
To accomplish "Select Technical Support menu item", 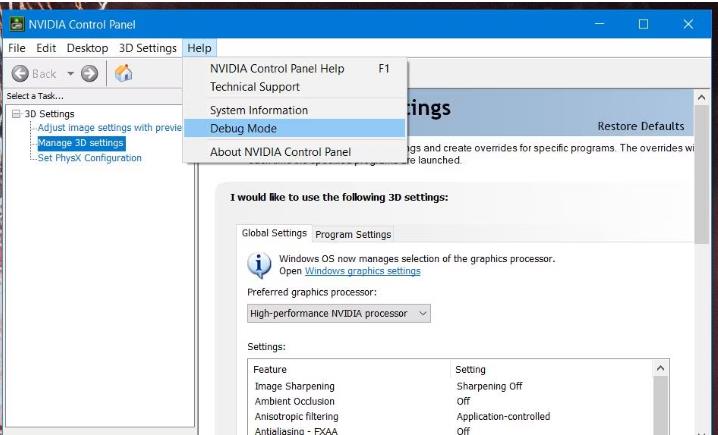I will click(x=294, y=87).
